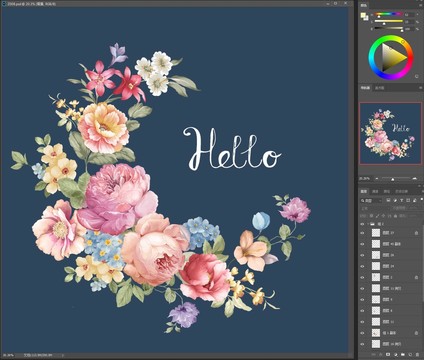Switch to the Navigator tab
The width and height of the screenshot is (424, 360).
[x=365, y=88]
